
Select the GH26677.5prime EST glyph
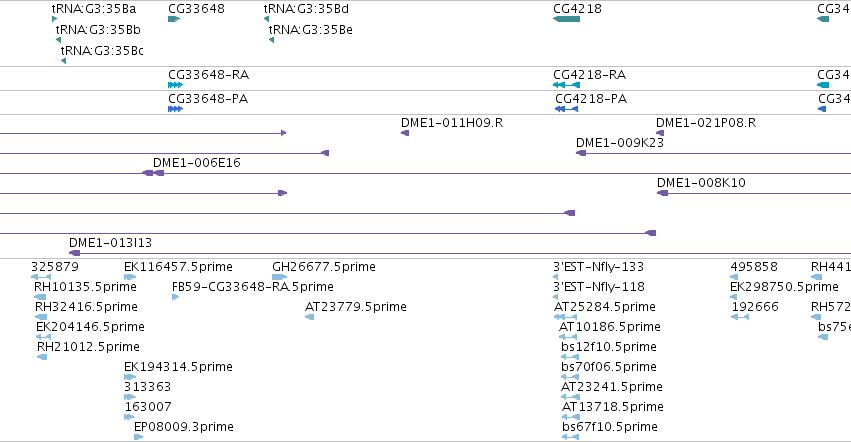tap(280, 277)
